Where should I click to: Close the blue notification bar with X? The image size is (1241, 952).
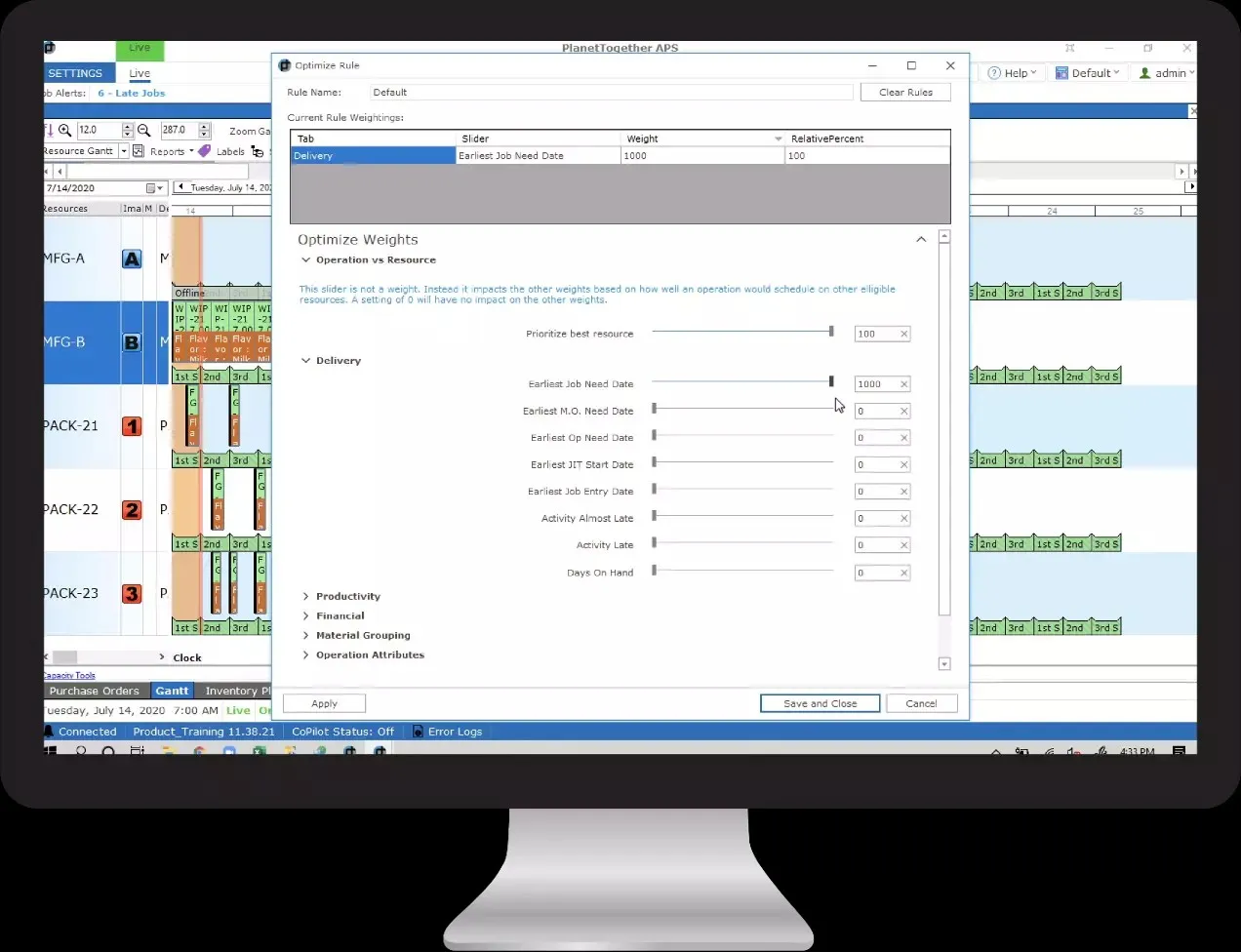point(1192,111)
